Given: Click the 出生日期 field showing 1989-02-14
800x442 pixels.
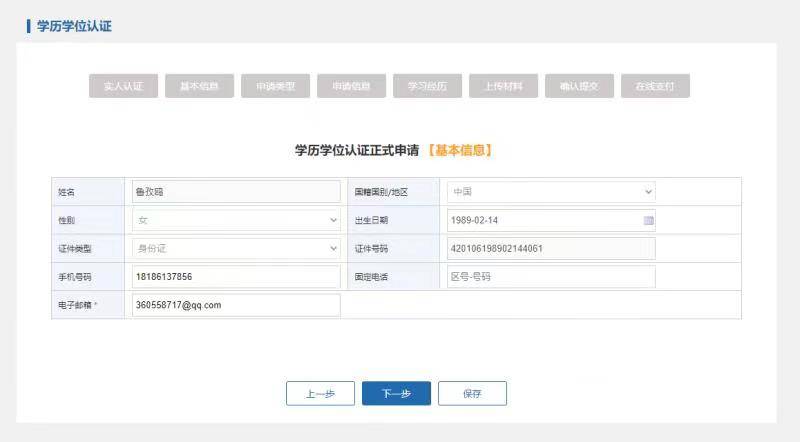Looking at the screenshot, I should click(x=551, y=220).
